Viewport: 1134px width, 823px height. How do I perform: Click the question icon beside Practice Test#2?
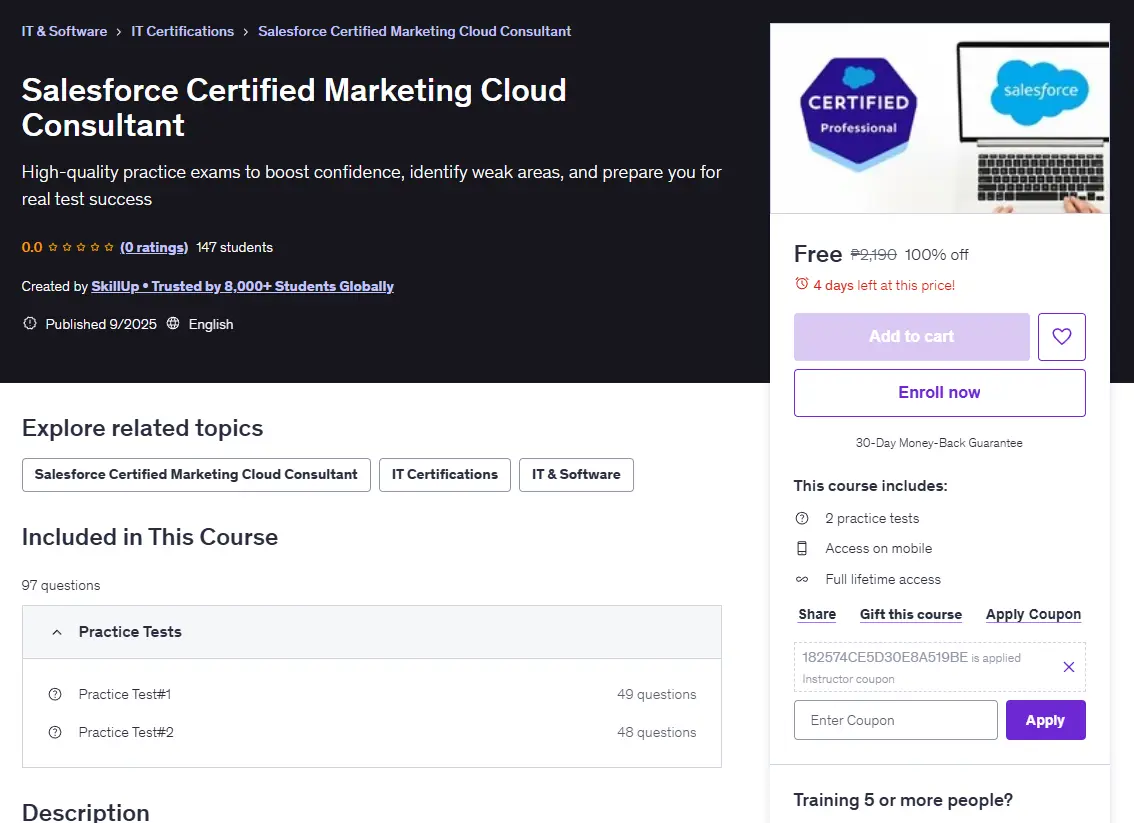(x=55, y=732)
